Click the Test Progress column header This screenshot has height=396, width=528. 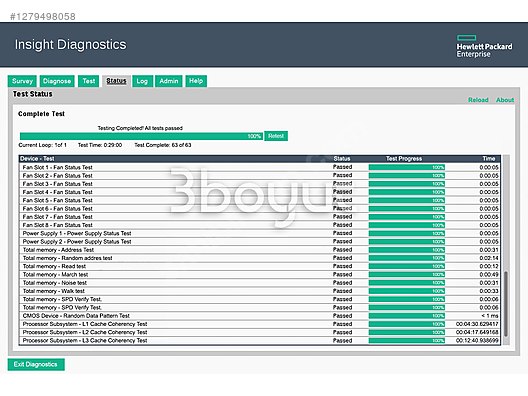[404, 159]
